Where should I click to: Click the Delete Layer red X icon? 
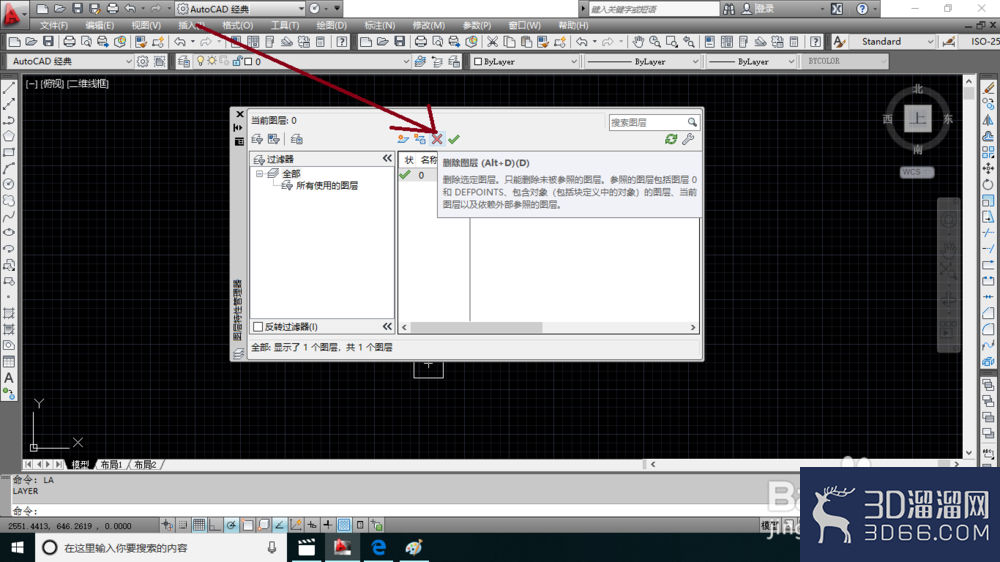437,139
